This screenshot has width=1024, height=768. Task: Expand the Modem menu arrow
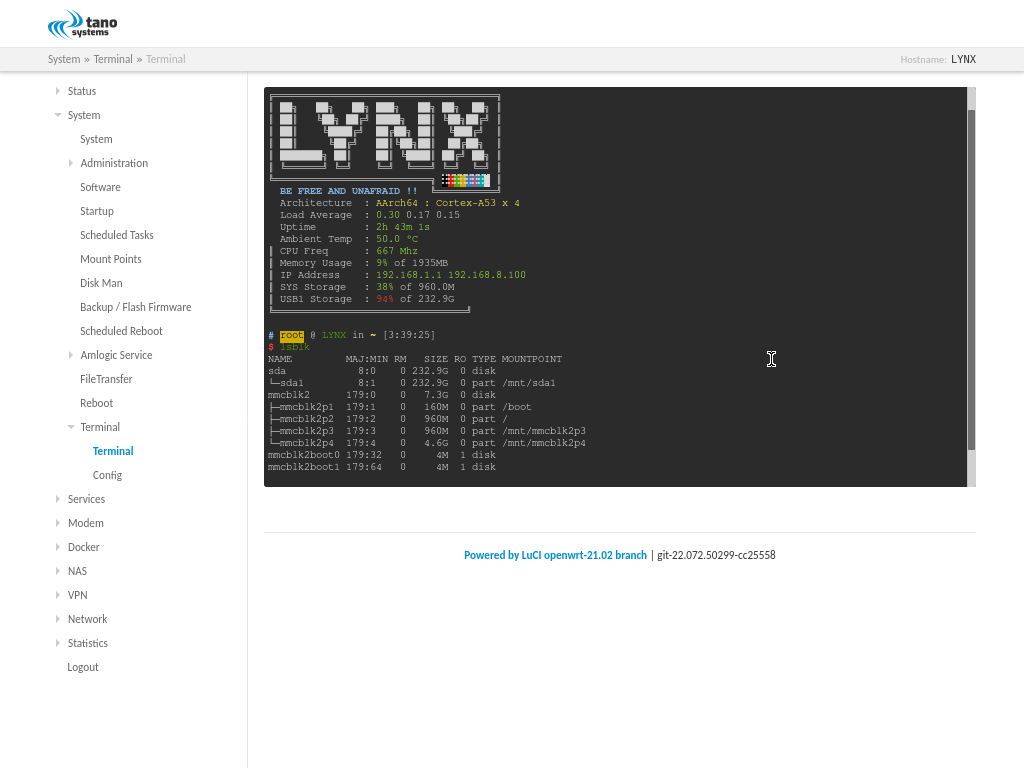point(57,523)
